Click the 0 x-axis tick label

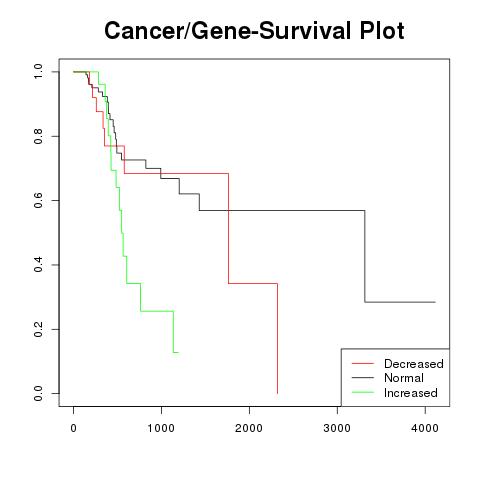[x=73, y=428]
